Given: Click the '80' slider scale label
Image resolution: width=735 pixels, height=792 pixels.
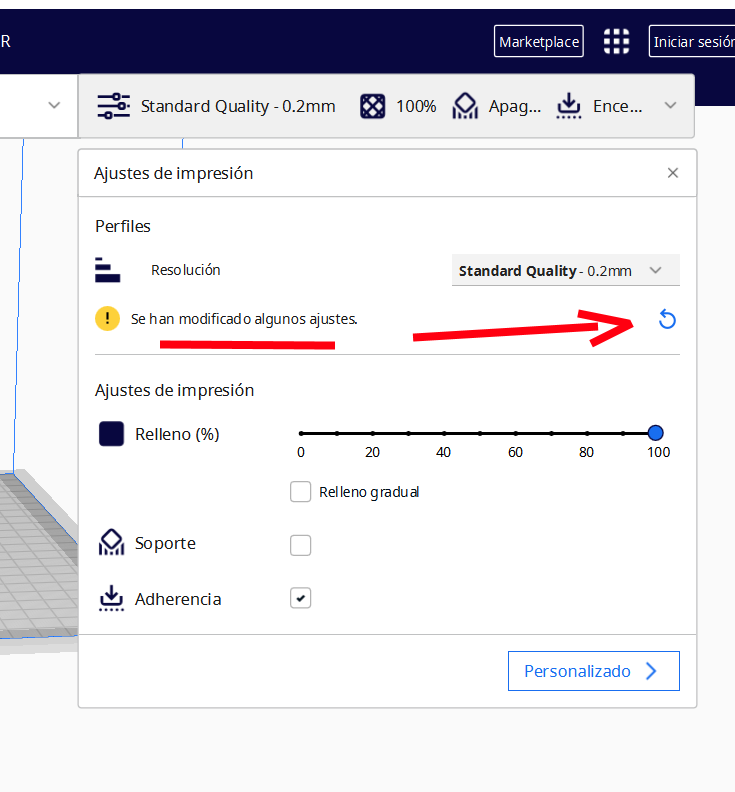Looking at the screenshot, I should pyautogui.click(x=586, y=452).
